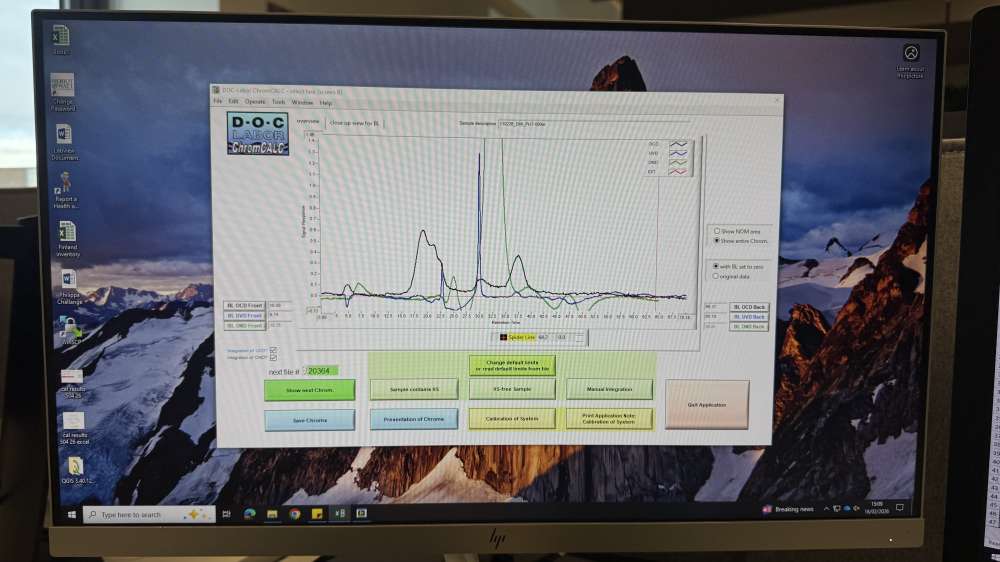Image resolution: width=1000 pixels, height=562 pixels.
Task: Click the OCD line swatch in the legend
Action: coord(678,144)
